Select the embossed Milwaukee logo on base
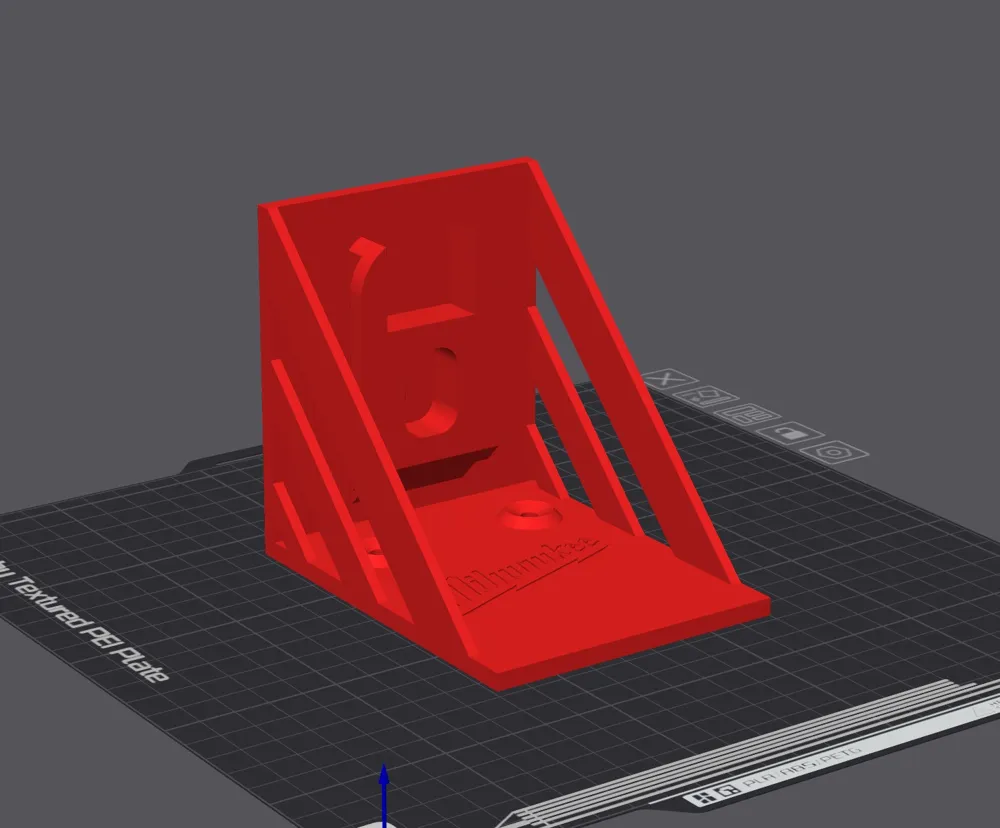1000x828 pixels. click(x=524, y=571)
